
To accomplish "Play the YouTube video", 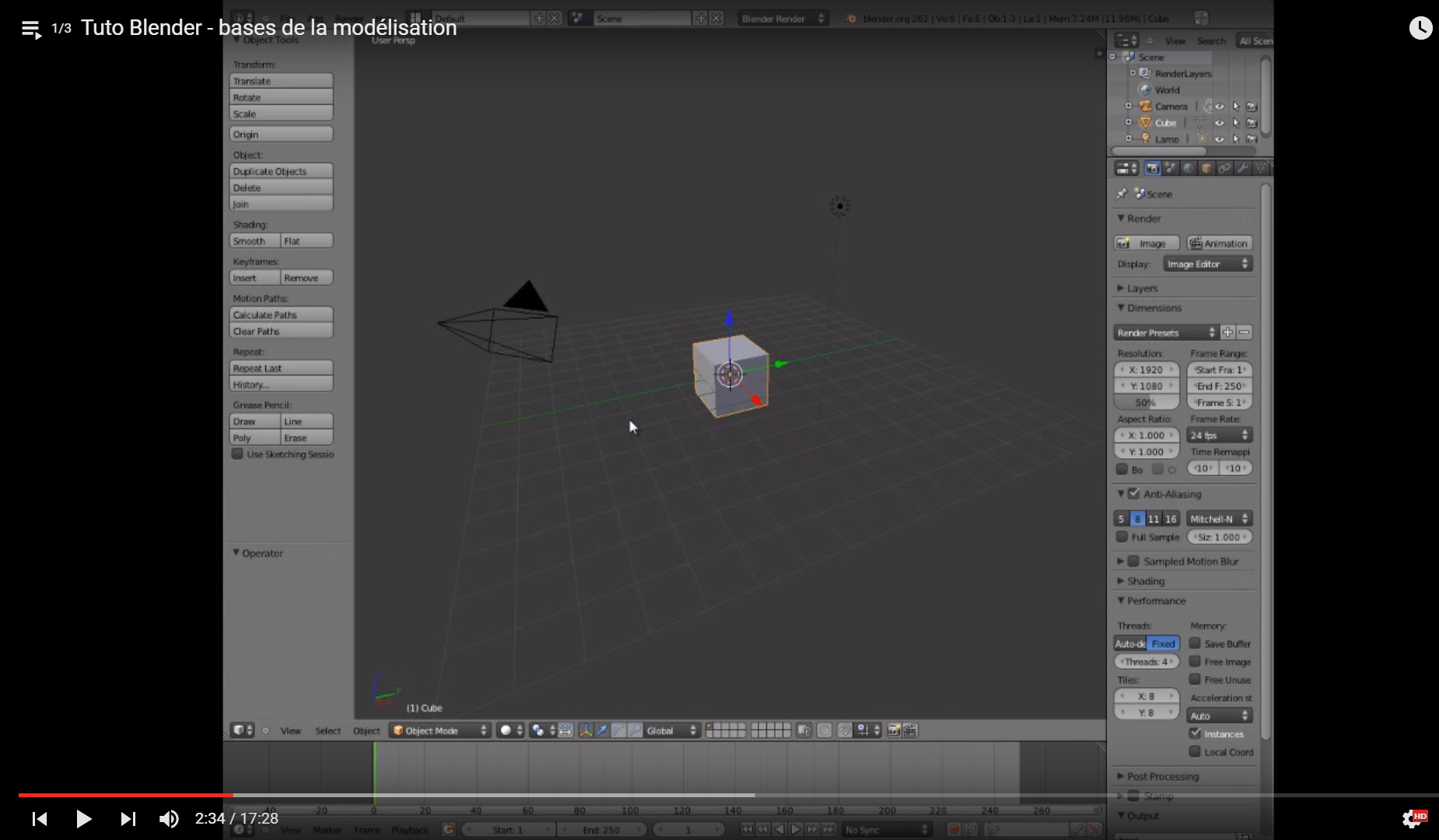I will (84, 818).
